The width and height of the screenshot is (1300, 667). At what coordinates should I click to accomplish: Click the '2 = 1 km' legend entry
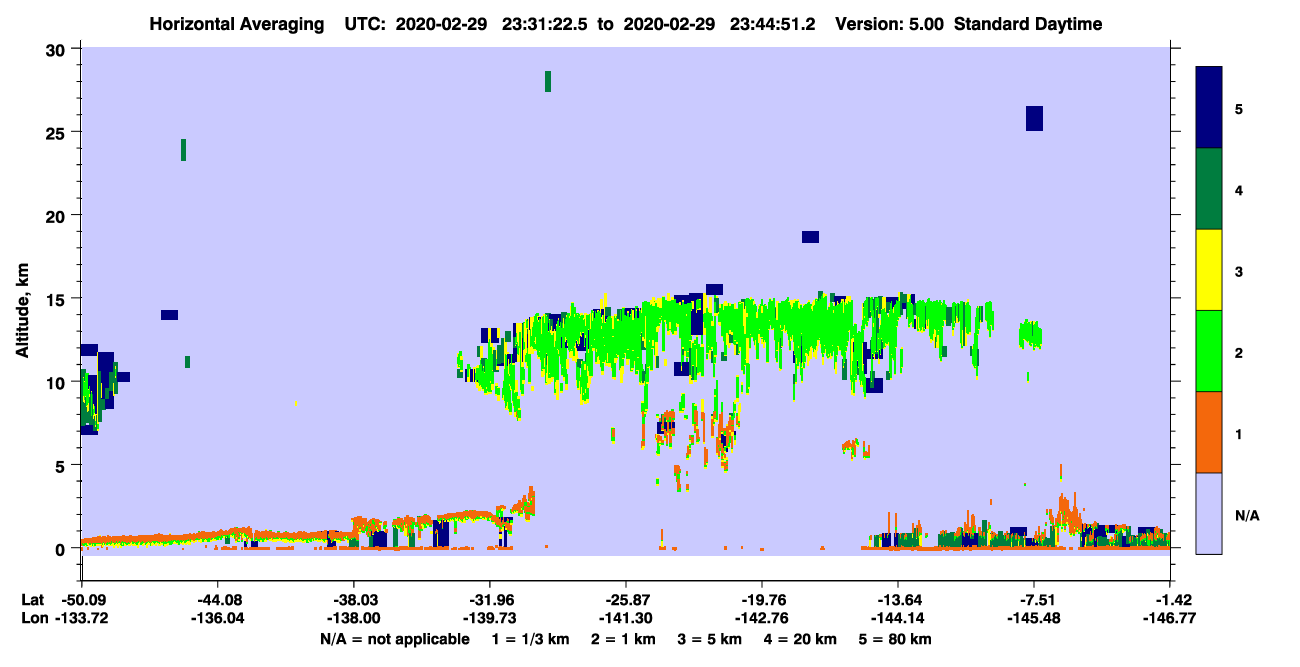coord(623,638)
